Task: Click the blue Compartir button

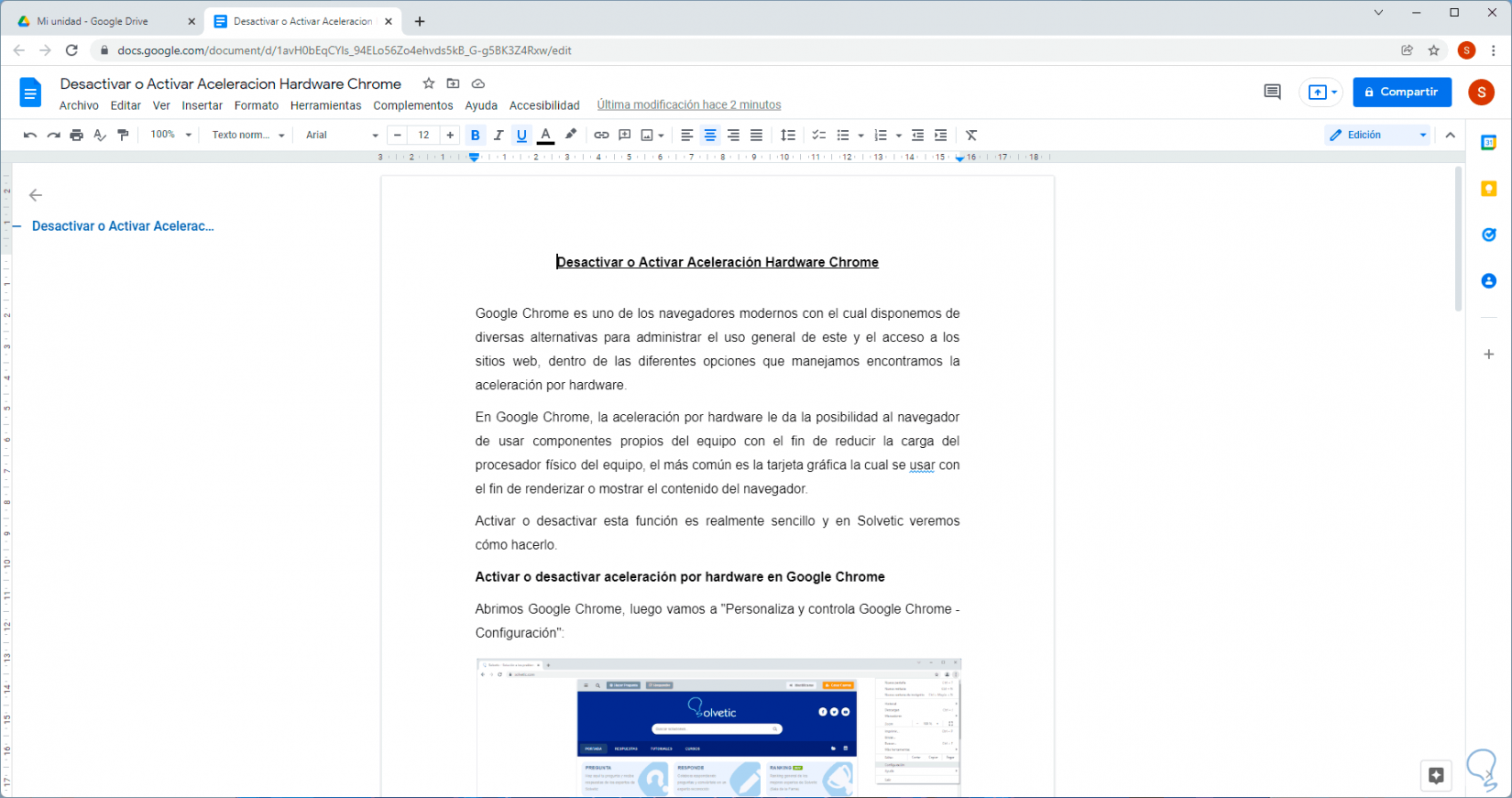Action: (1402, 92)
